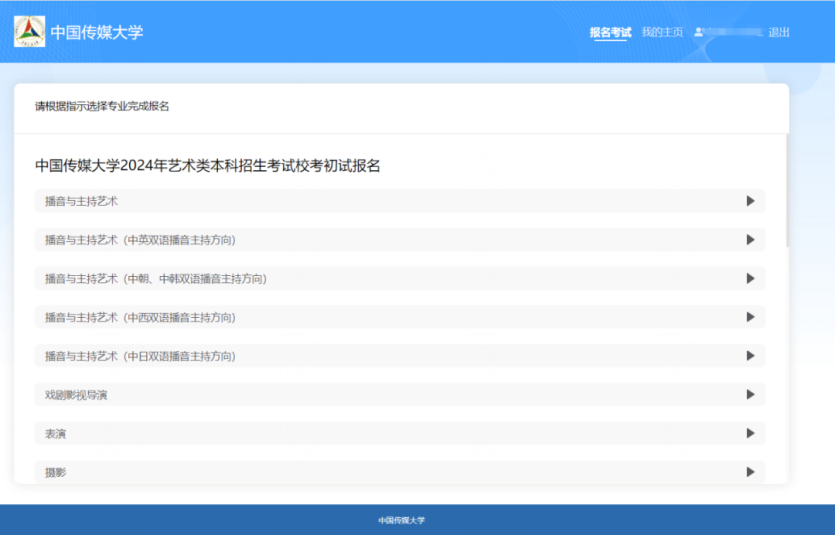The width and height of the screenshot is (835, 535).
Task: Select 播音与主持艺术 (中日双语播音主持方向) text
Action: (x=140, y=356)
